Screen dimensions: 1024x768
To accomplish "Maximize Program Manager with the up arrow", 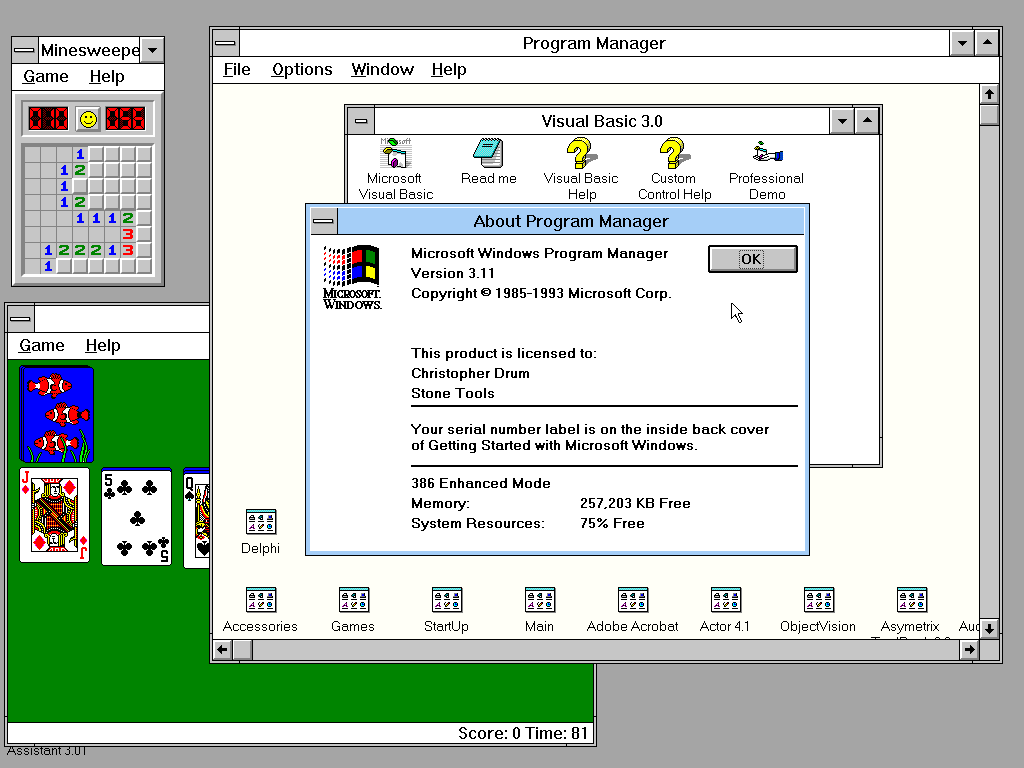I will tap(987, 43).
